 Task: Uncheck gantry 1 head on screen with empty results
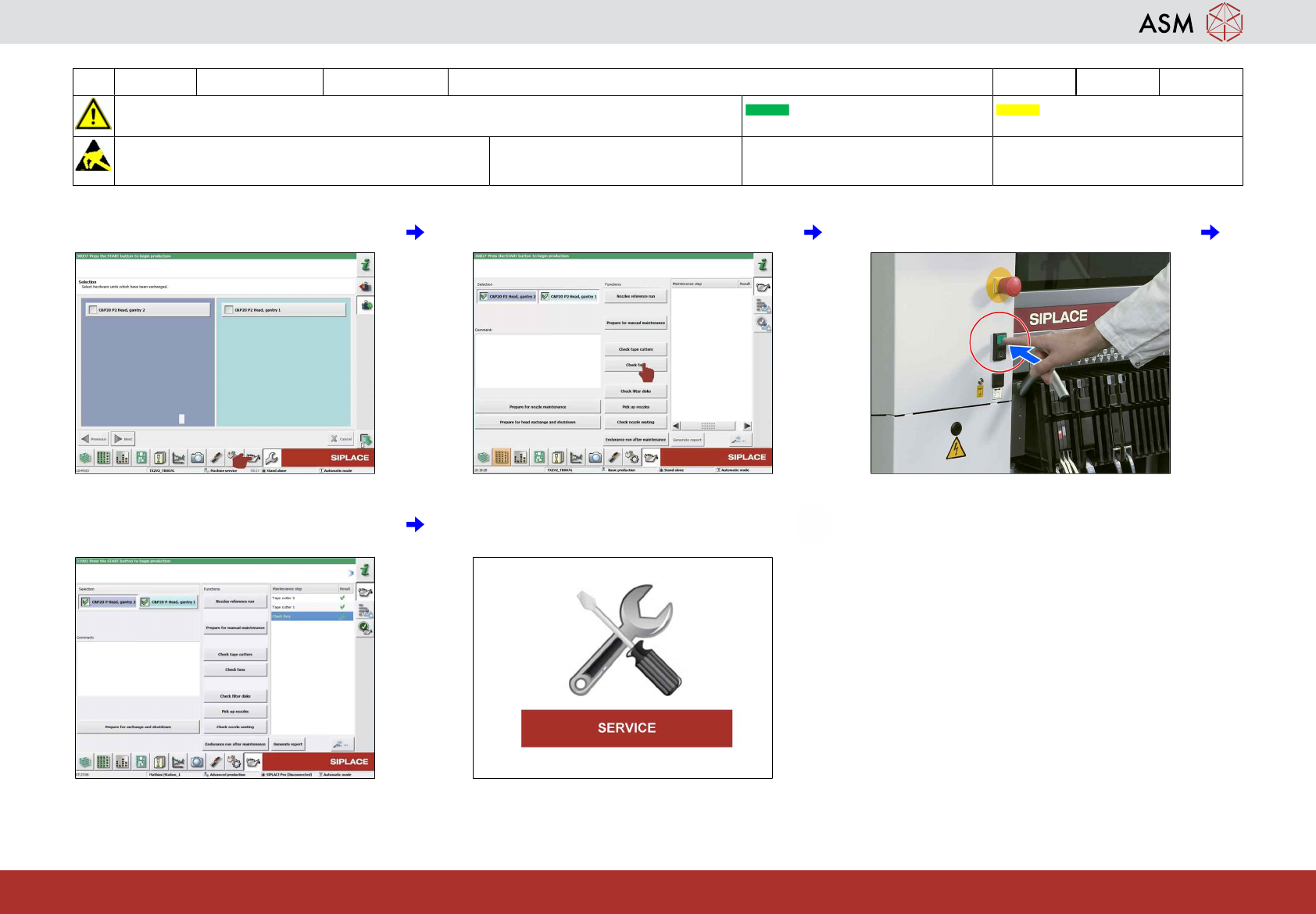click(x=545, y=297)
